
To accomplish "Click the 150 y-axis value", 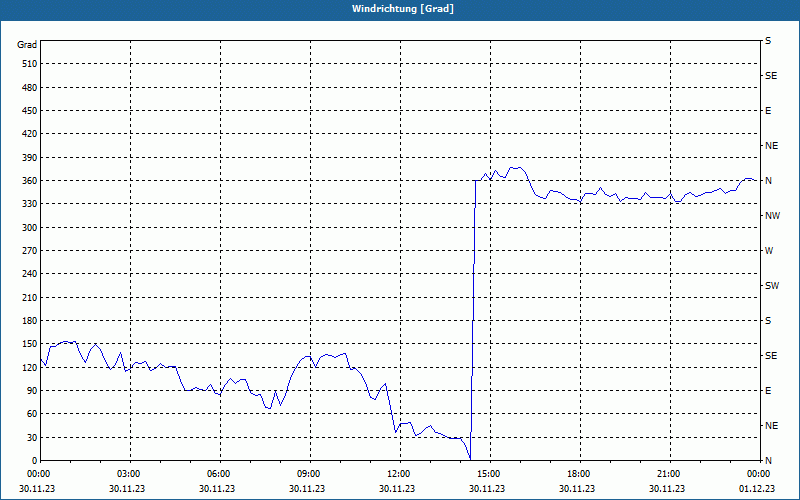I will point(30,344).
